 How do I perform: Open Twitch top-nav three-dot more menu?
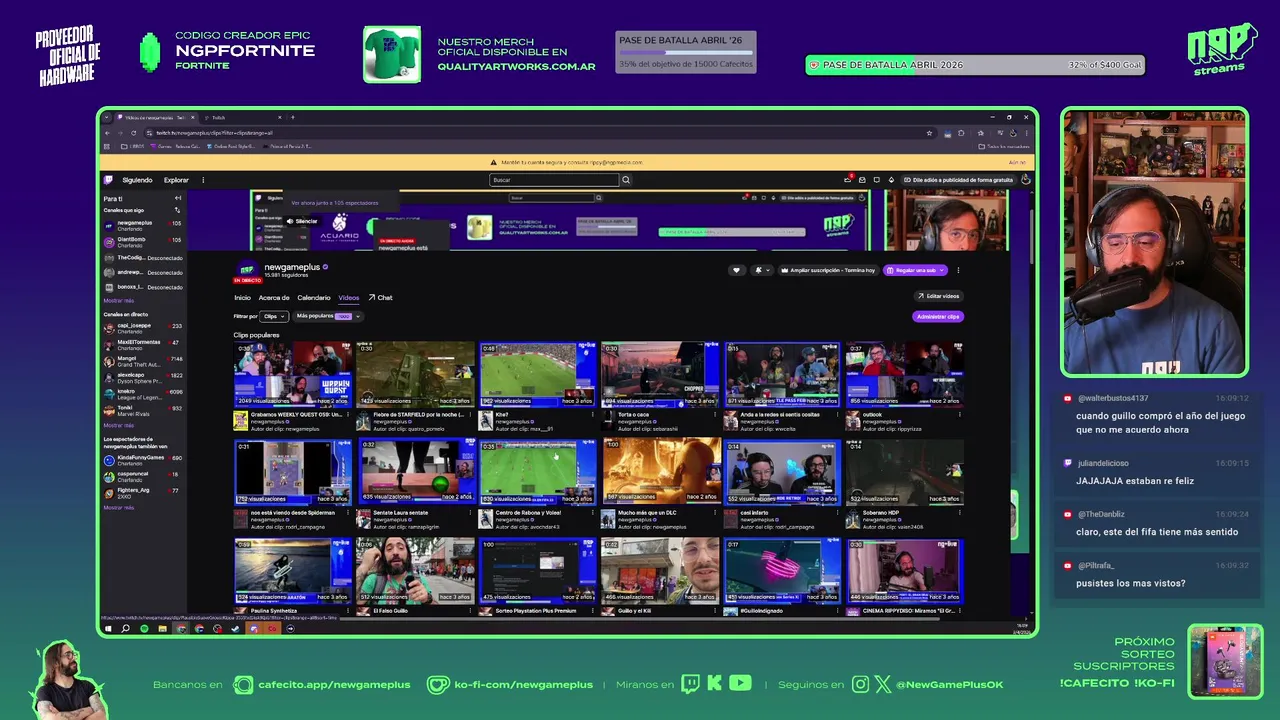tap(203, 180)
